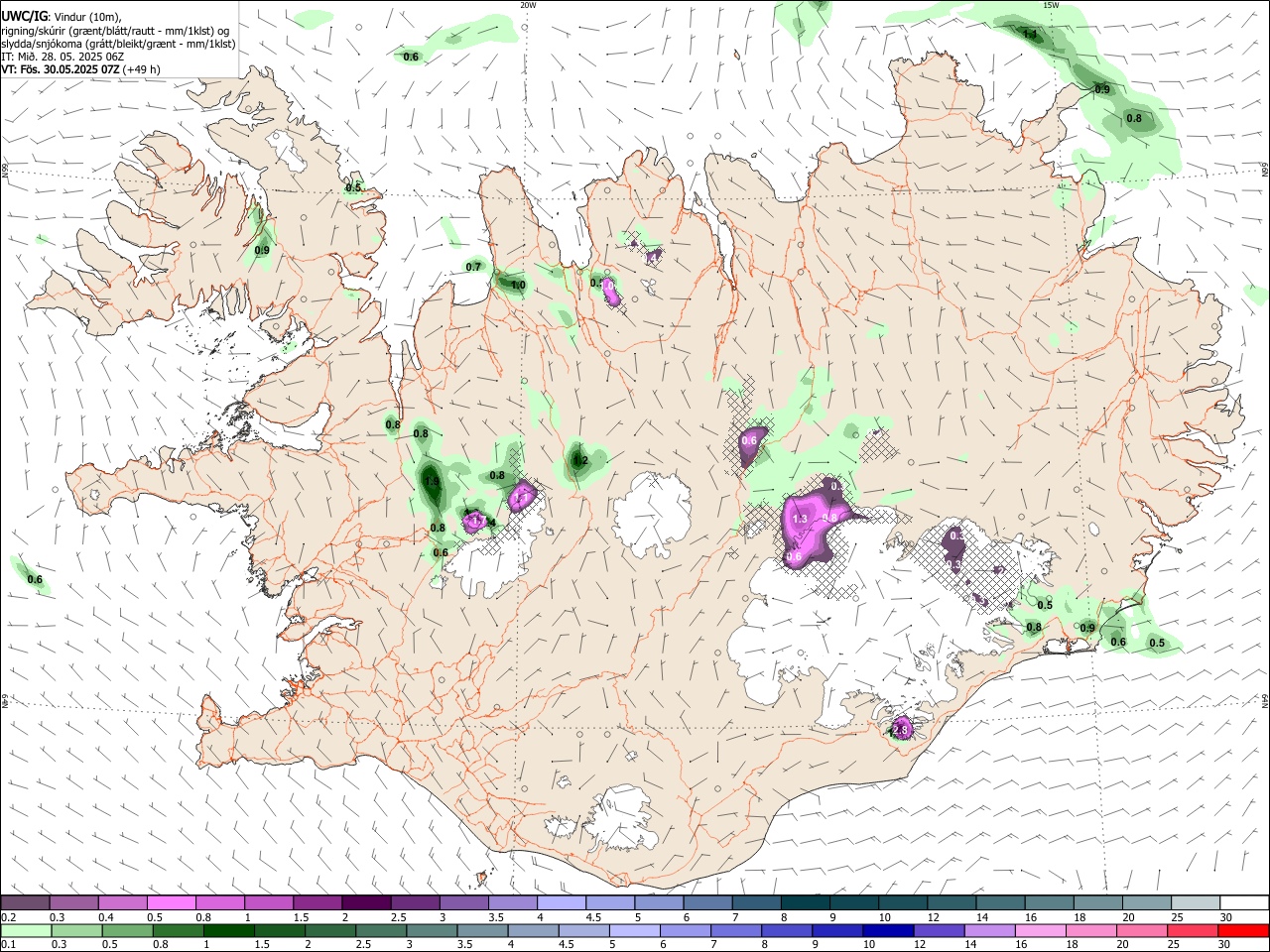Image resolution: width=1270 pixels, height=952 pixels.
Task: Click the 'UWC/IG: Vindur (10m)' title text
Action: click(61, 17)
